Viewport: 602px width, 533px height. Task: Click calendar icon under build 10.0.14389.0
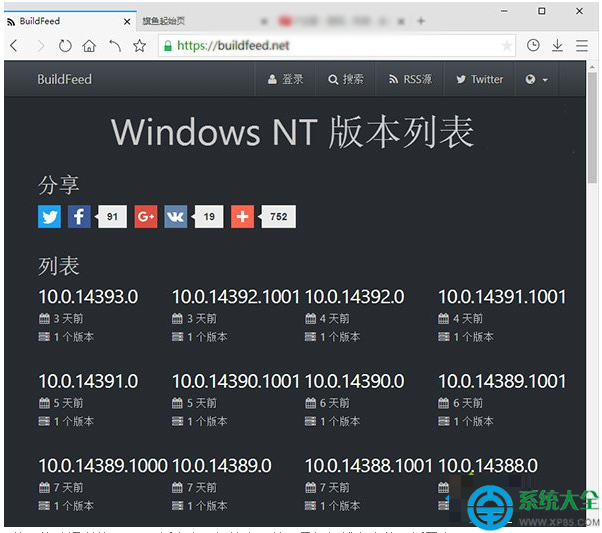[x=177, y=487]
